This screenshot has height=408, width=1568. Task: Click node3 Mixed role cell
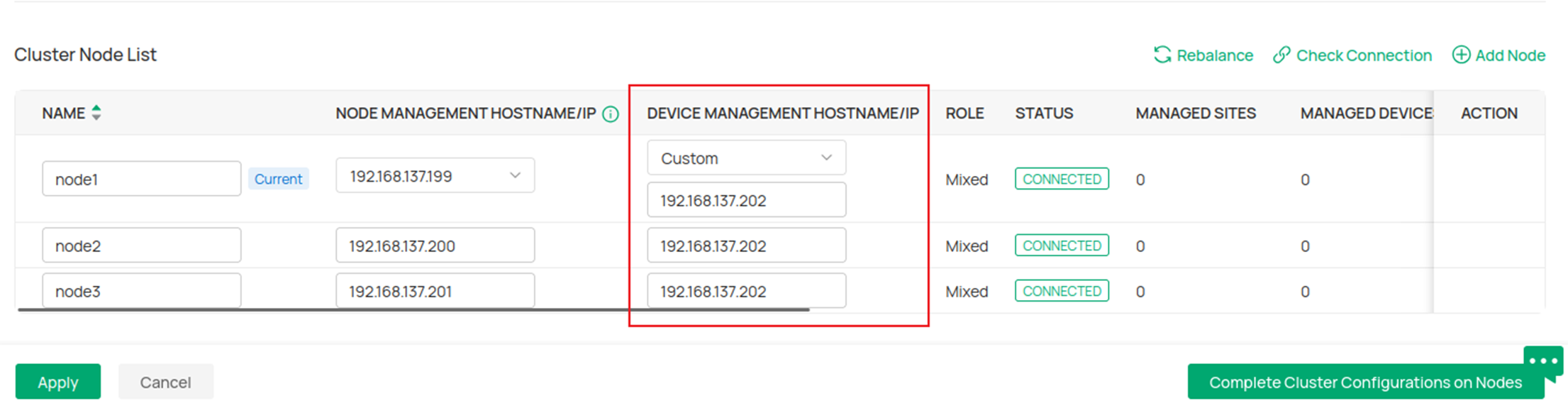(967, 292)
